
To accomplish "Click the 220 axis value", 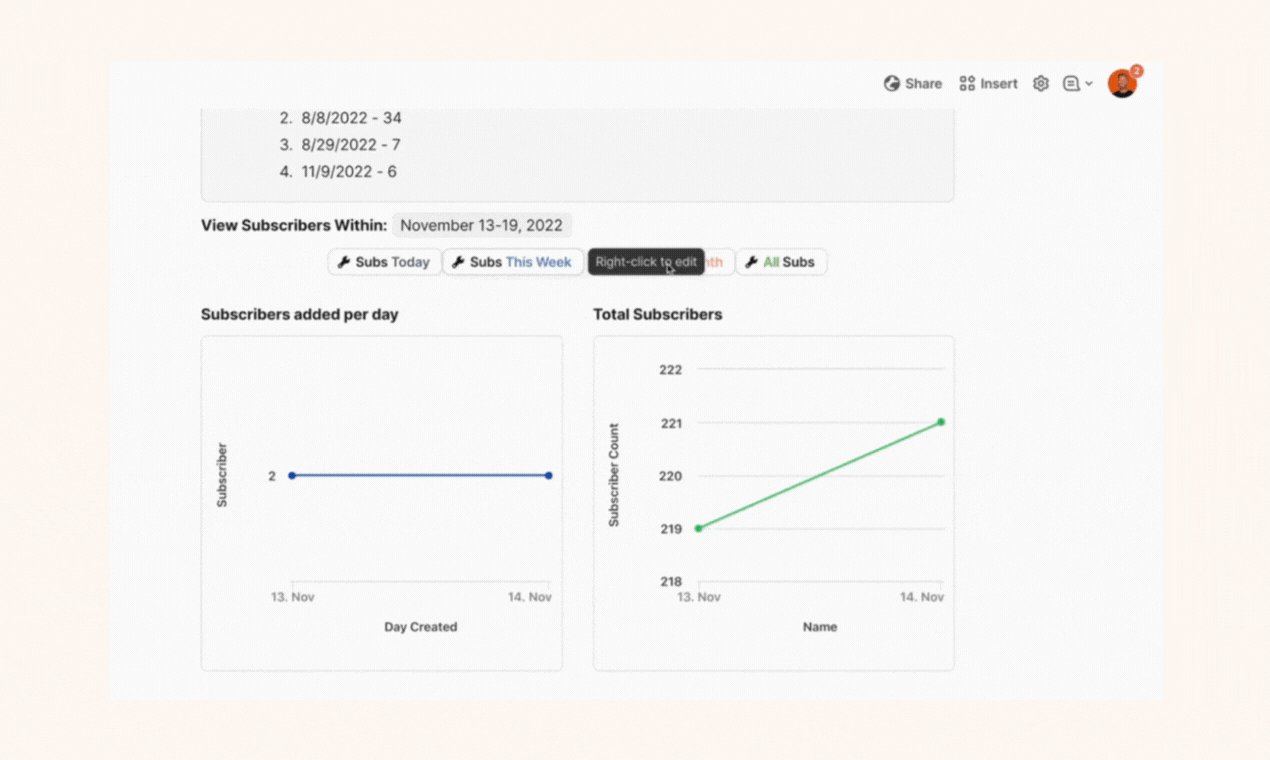I will pyautogui.click(x=670, y=476).
